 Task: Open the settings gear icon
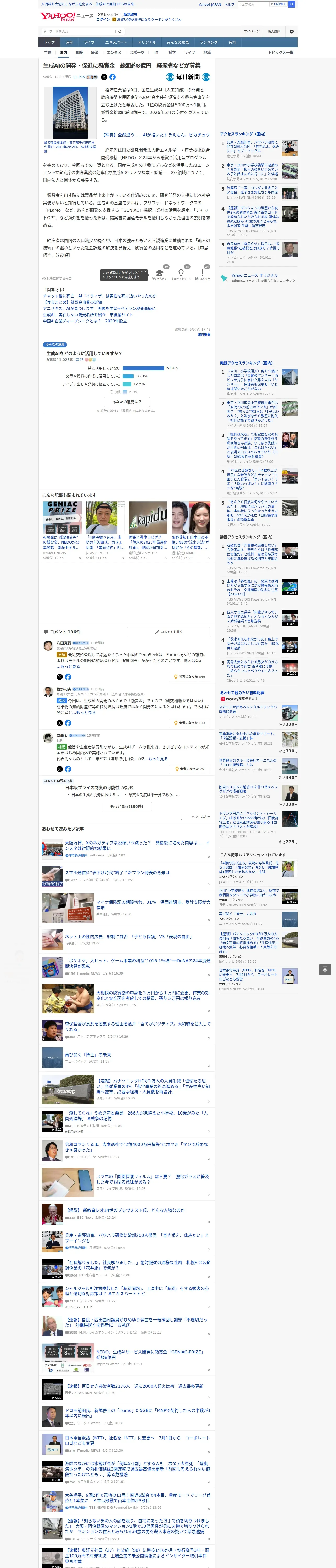point(292,31)
